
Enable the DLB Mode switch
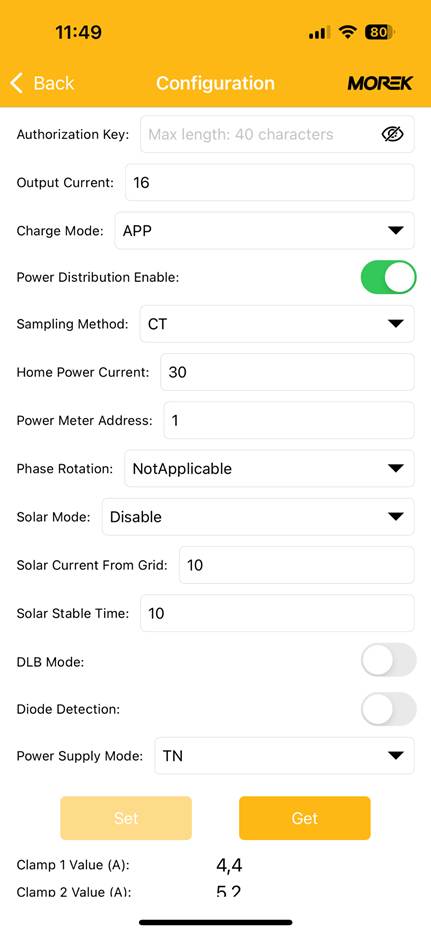click(388, 660)
